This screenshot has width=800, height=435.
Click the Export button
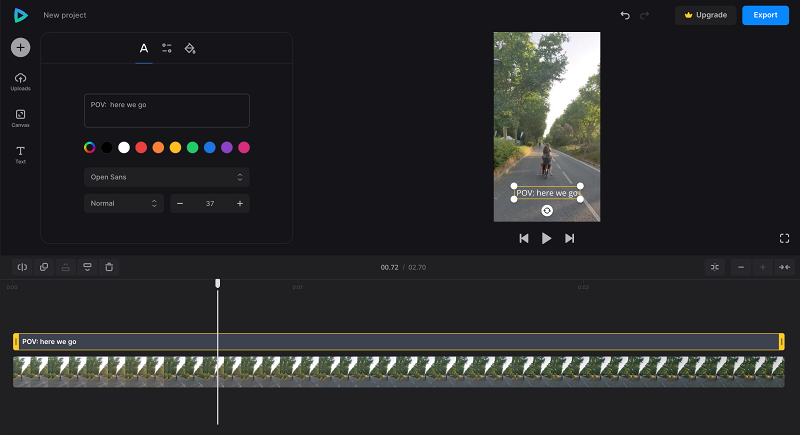pos(765,15)
